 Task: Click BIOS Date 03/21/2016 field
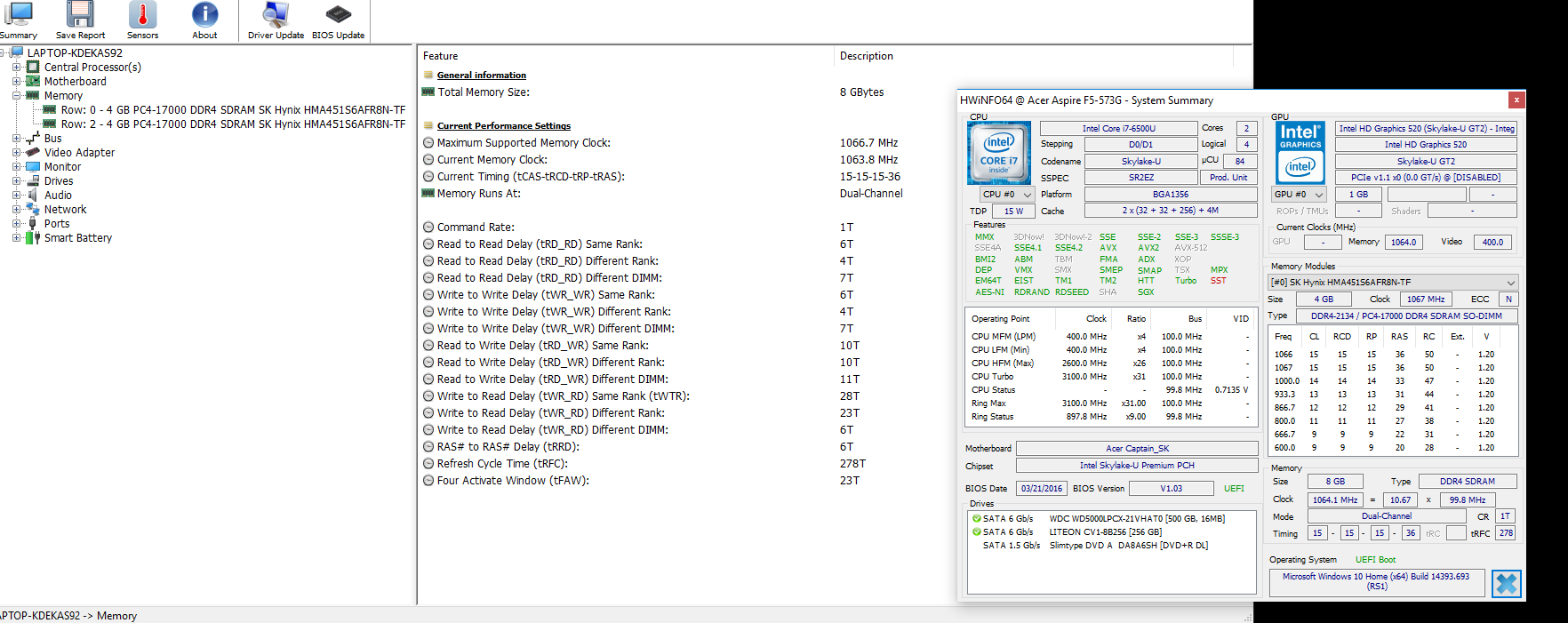tap(1041, 489)
